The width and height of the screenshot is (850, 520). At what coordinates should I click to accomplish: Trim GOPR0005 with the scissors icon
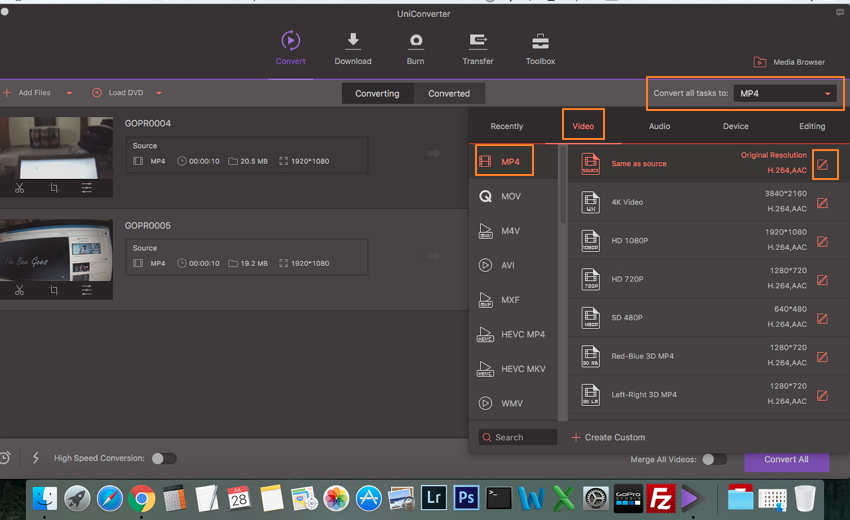[20, 290]
